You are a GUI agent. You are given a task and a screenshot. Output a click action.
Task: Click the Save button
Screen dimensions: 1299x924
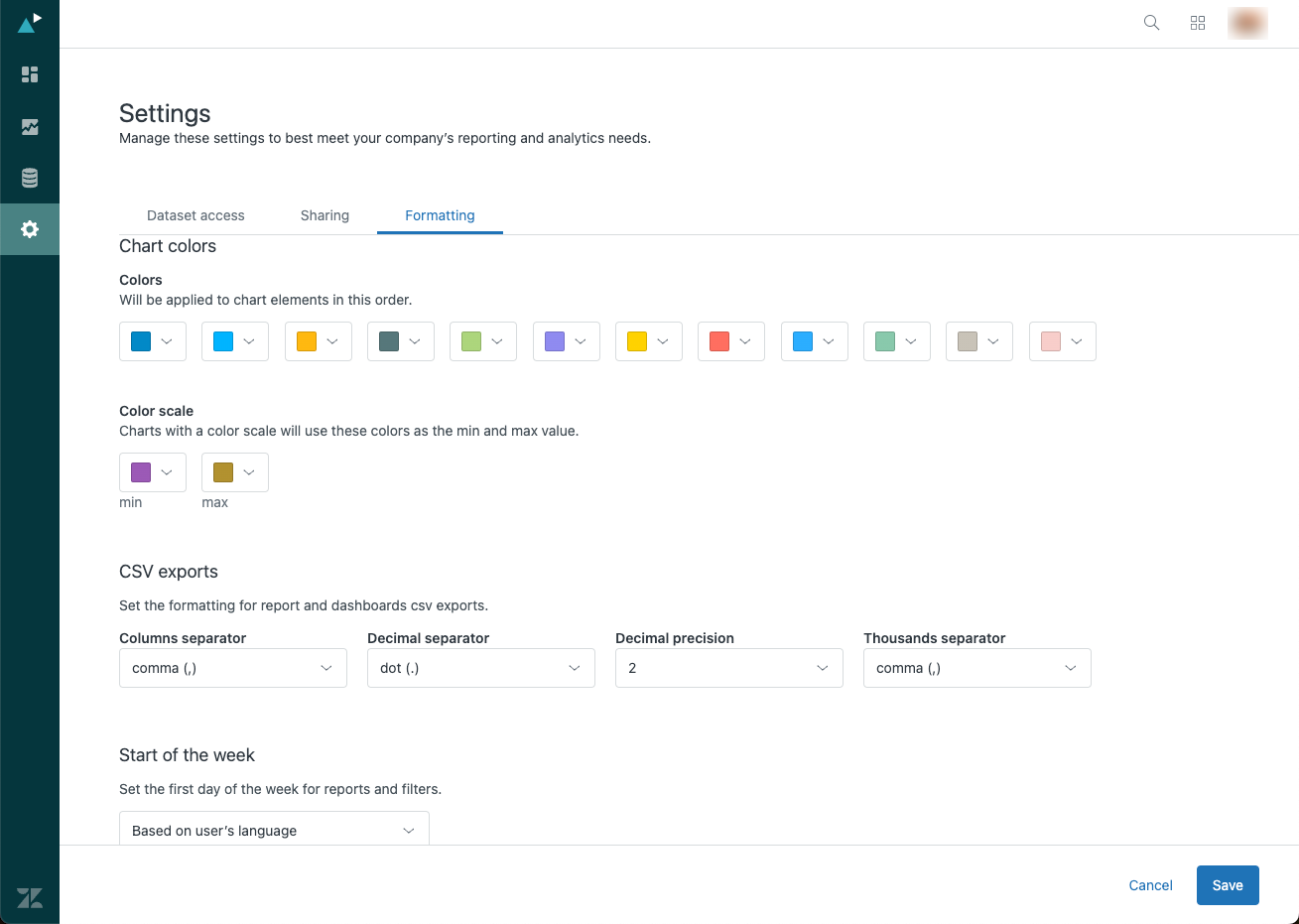coord(1228,885)
